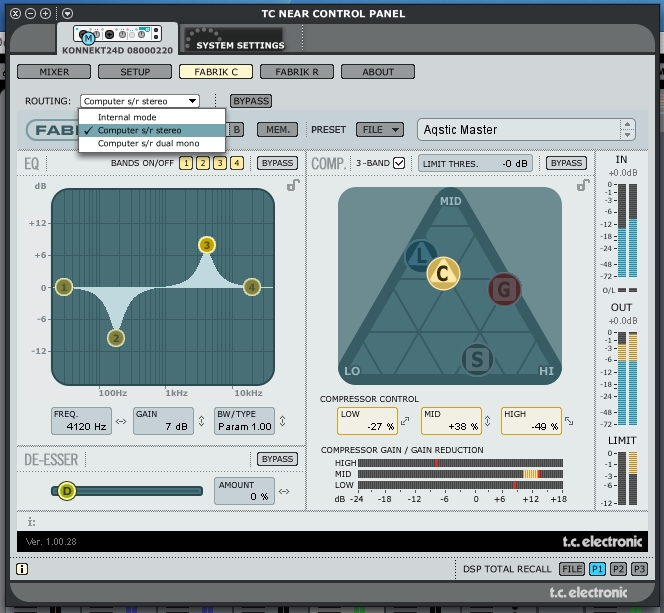Click the LIMIT THRES. value field
Screen dimensions: 664x613
point(475,163)
